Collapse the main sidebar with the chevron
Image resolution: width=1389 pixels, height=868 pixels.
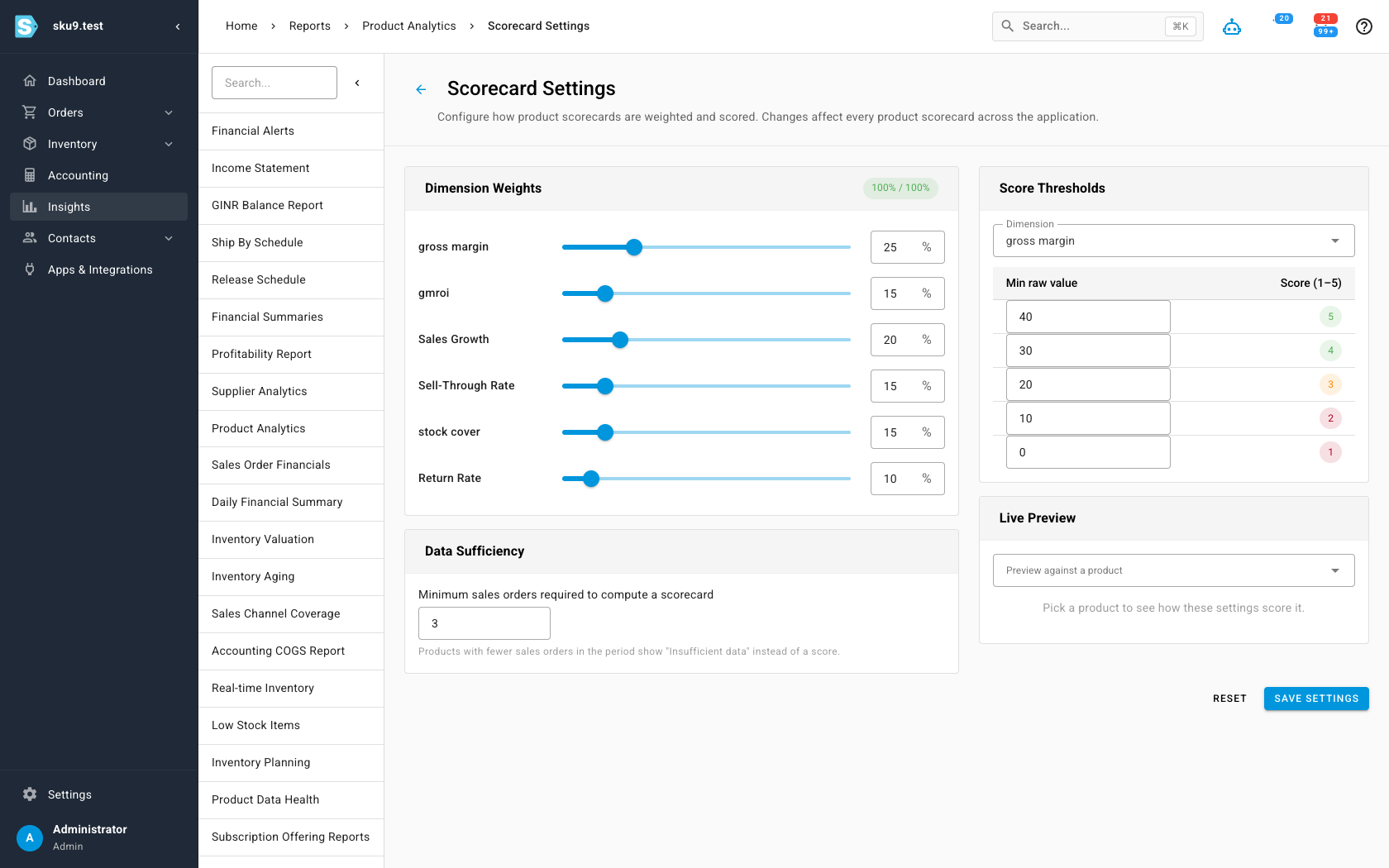[178, 26]
